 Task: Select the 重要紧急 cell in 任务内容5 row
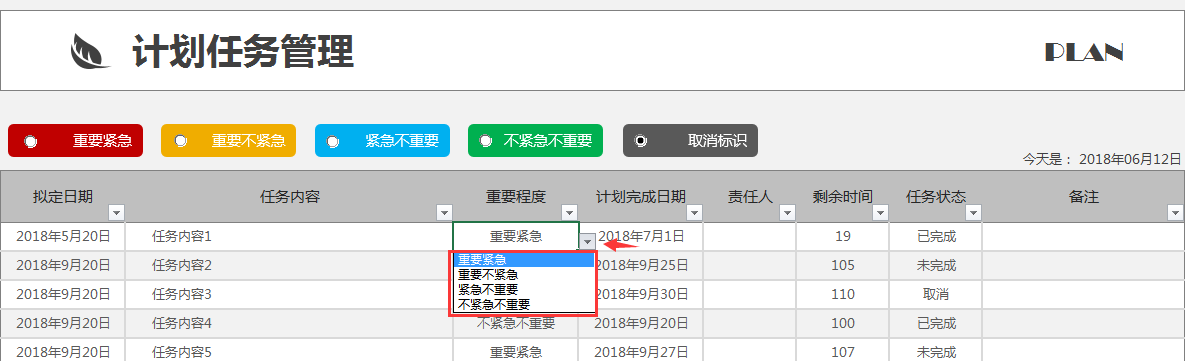click(515, 351)
